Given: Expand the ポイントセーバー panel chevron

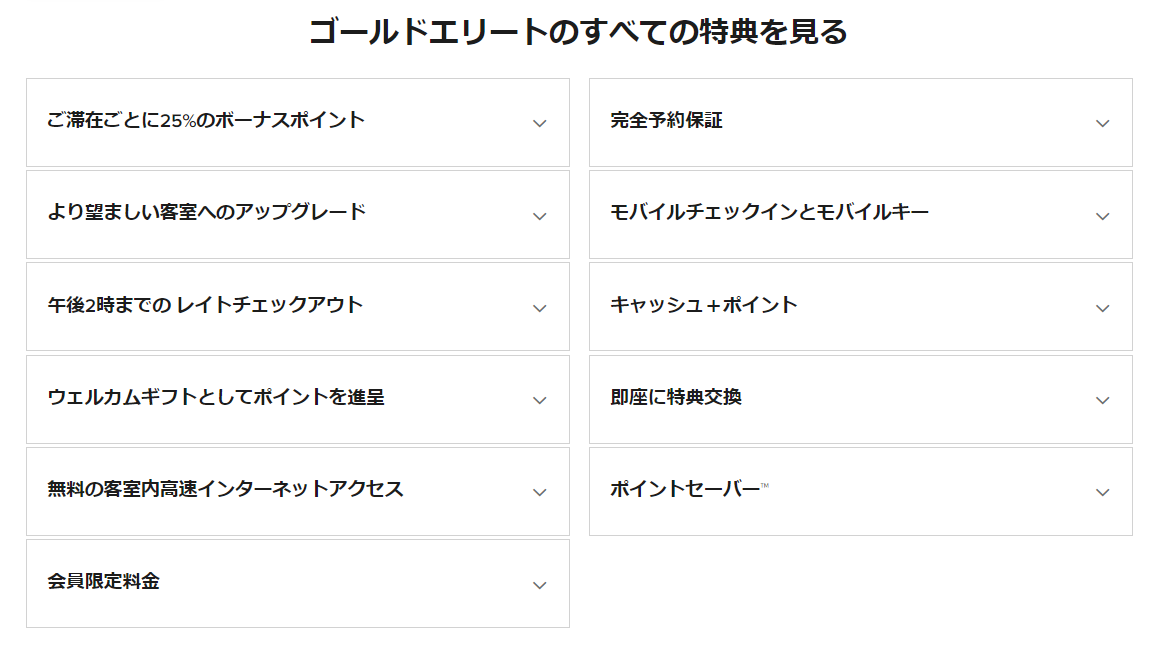Looking at the screenshot, I should tap(1103, 491).
